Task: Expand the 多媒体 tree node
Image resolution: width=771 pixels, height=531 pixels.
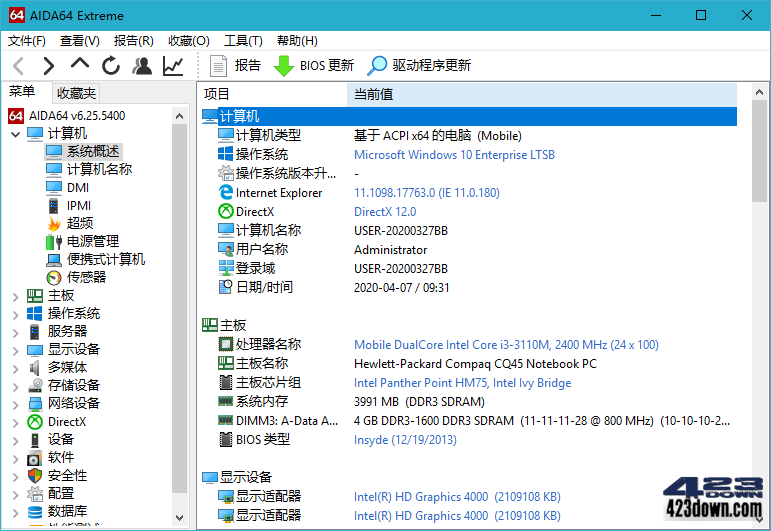Action: pos(16,368)
